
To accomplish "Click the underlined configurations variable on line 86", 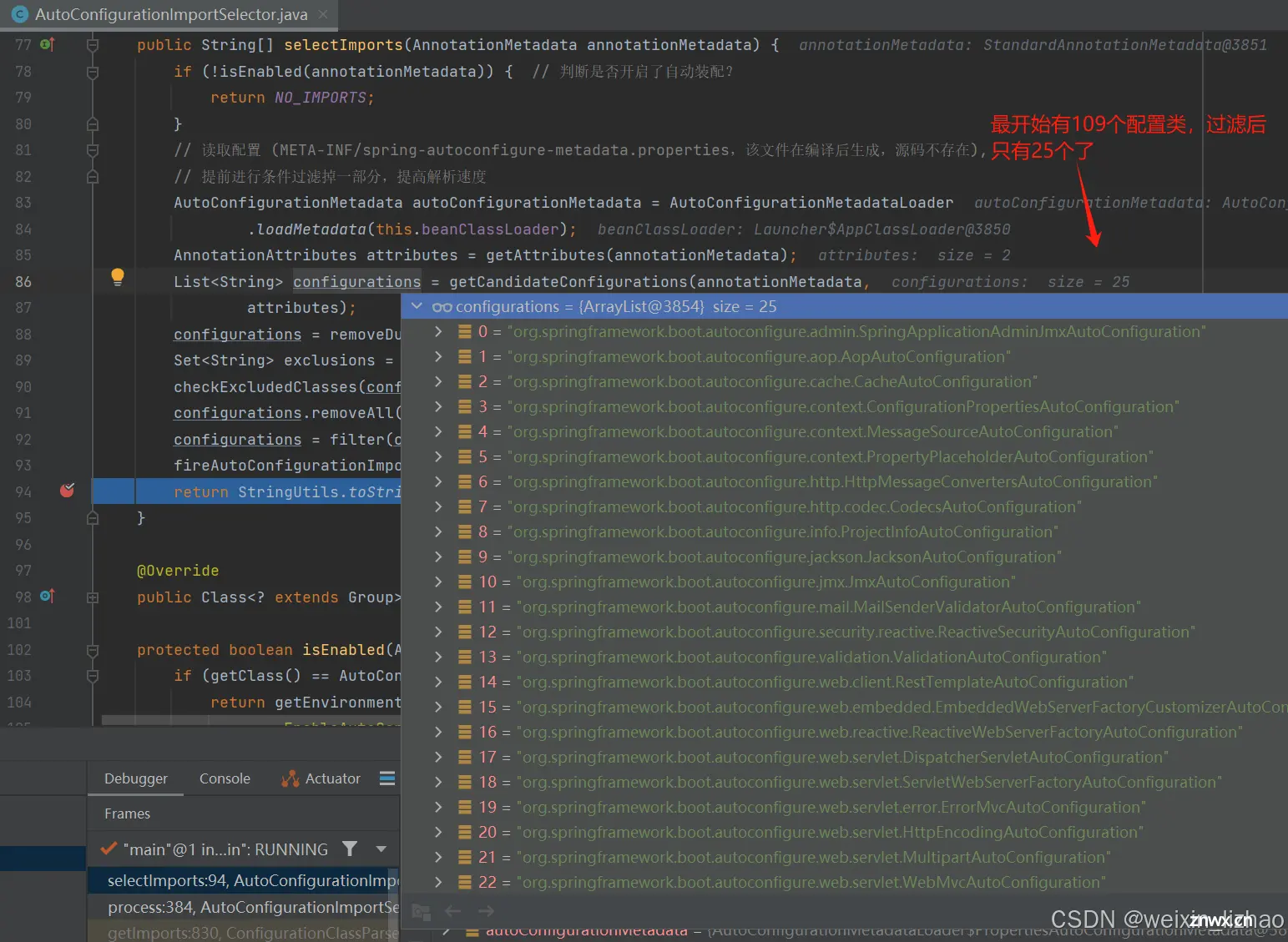I will point(357,282).
